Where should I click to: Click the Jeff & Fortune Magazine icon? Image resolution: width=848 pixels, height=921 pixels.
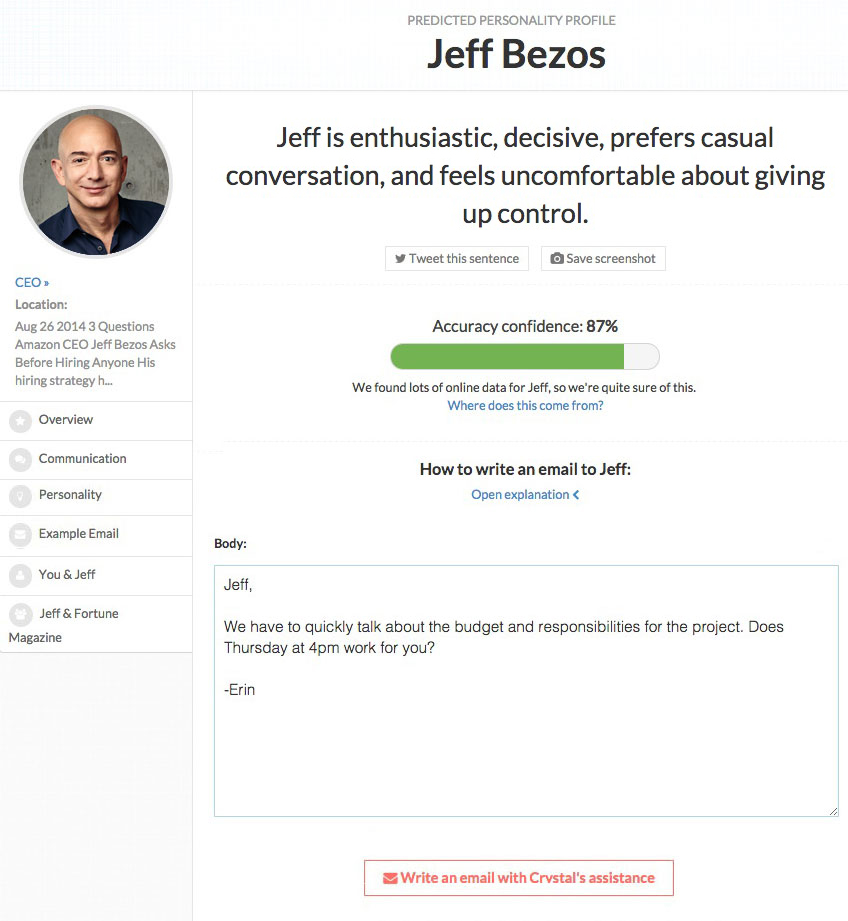pyautogui.click(x=20, y=614)
